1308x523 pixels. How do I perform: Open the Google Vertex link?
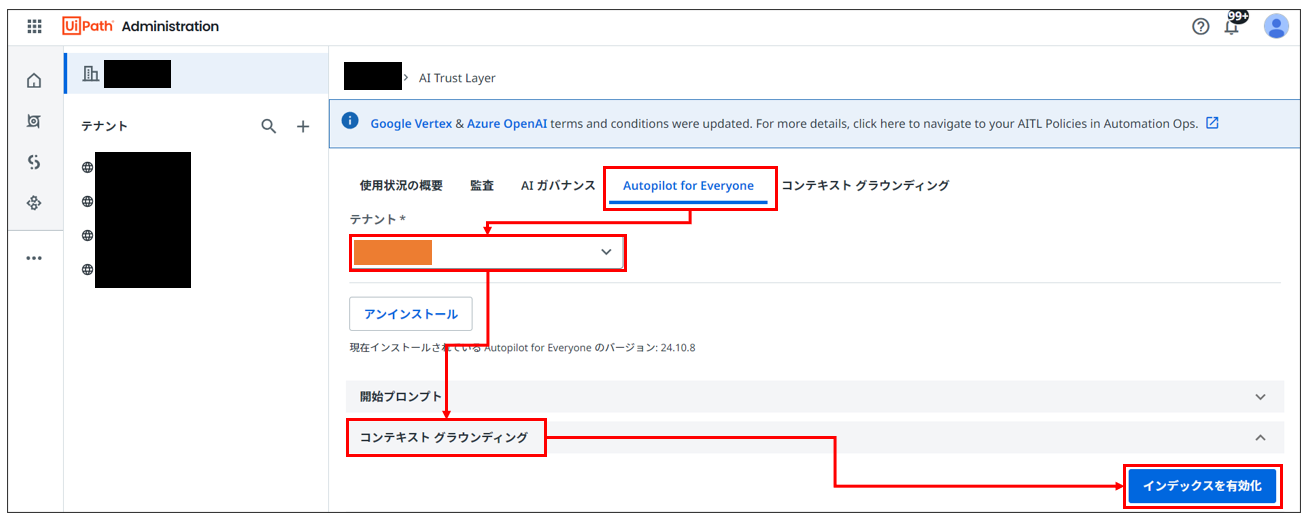pyautogui.click(x=411, y=124)
